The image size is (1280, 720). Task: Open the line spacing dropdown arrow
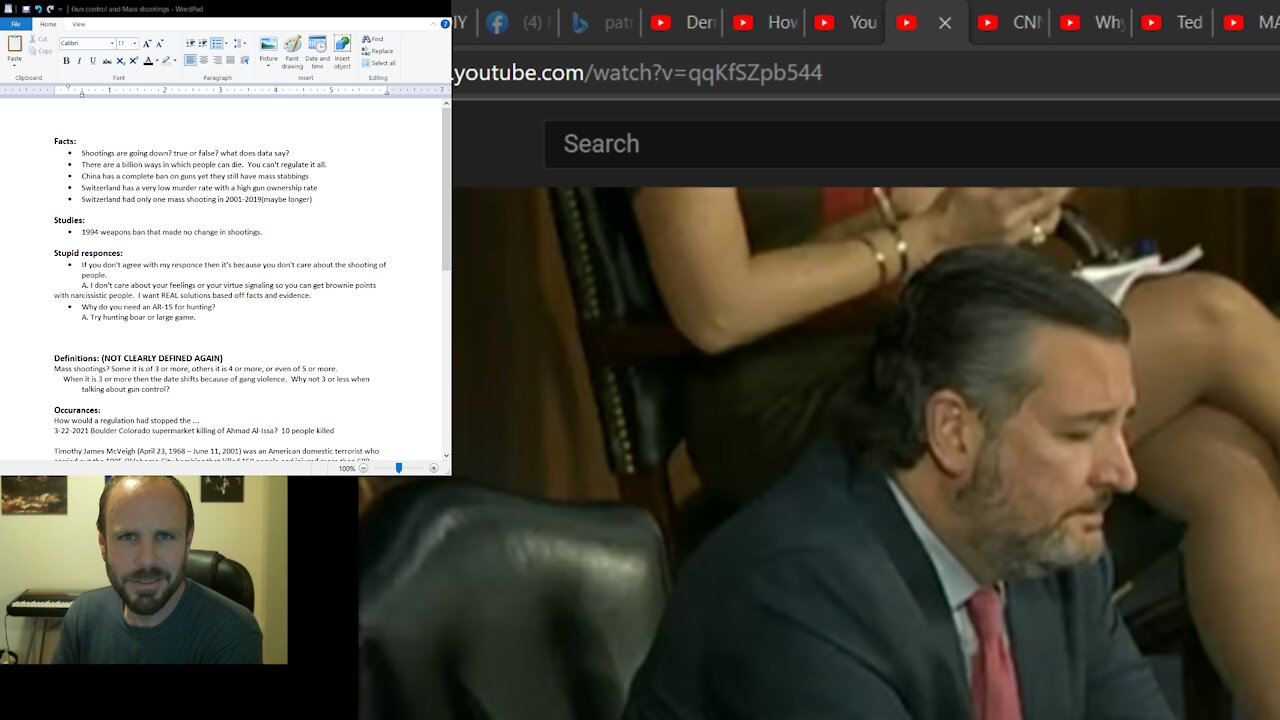coord(245,44)
